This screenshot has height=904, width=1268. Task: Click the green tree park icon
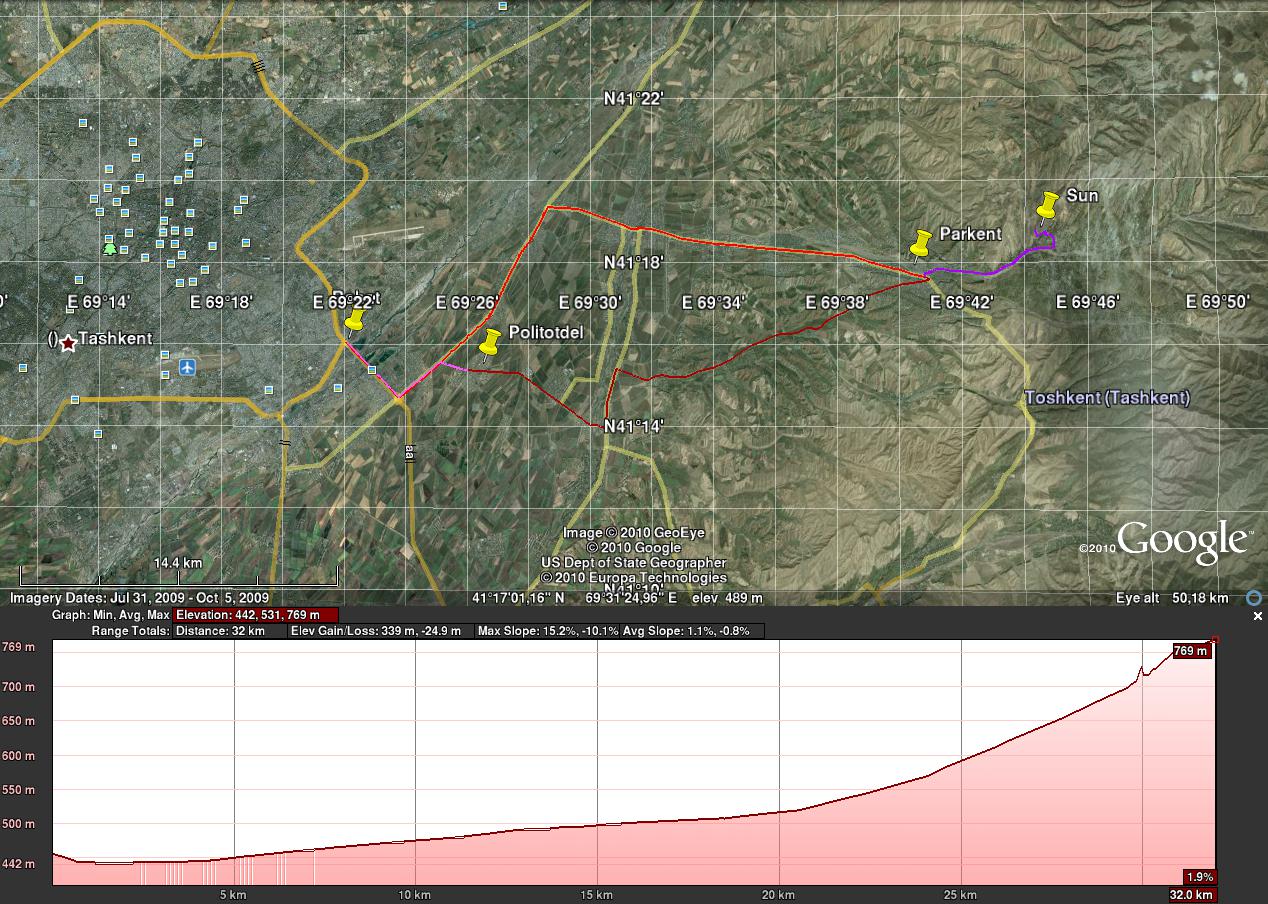pos(110,247)
